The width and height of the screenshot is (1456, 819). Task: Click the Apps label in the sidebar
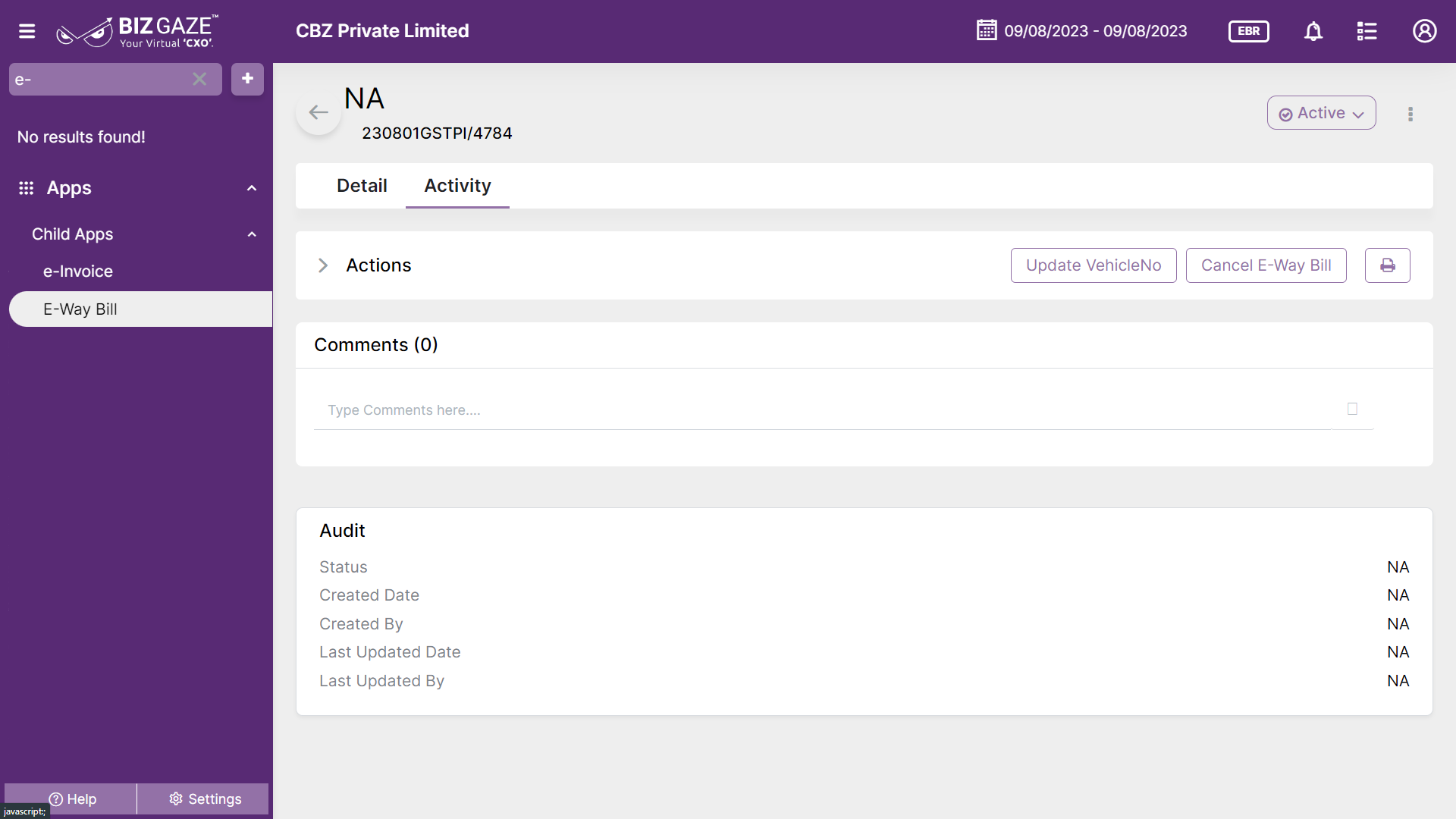(69, 188)
